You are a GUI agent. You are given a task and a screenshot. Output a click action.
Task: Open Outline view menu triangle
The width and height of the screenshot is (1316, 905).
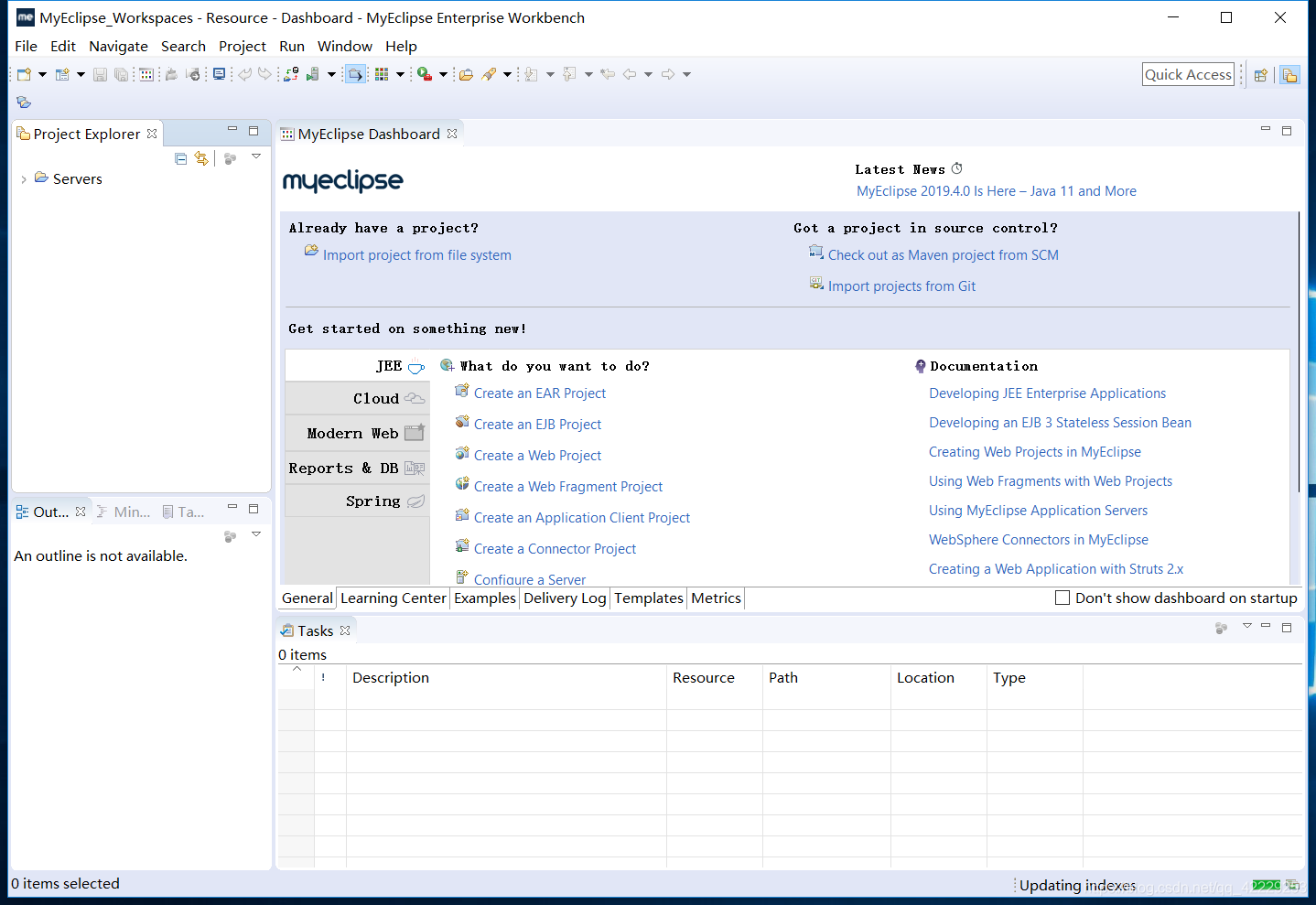[x=256, y=533]
